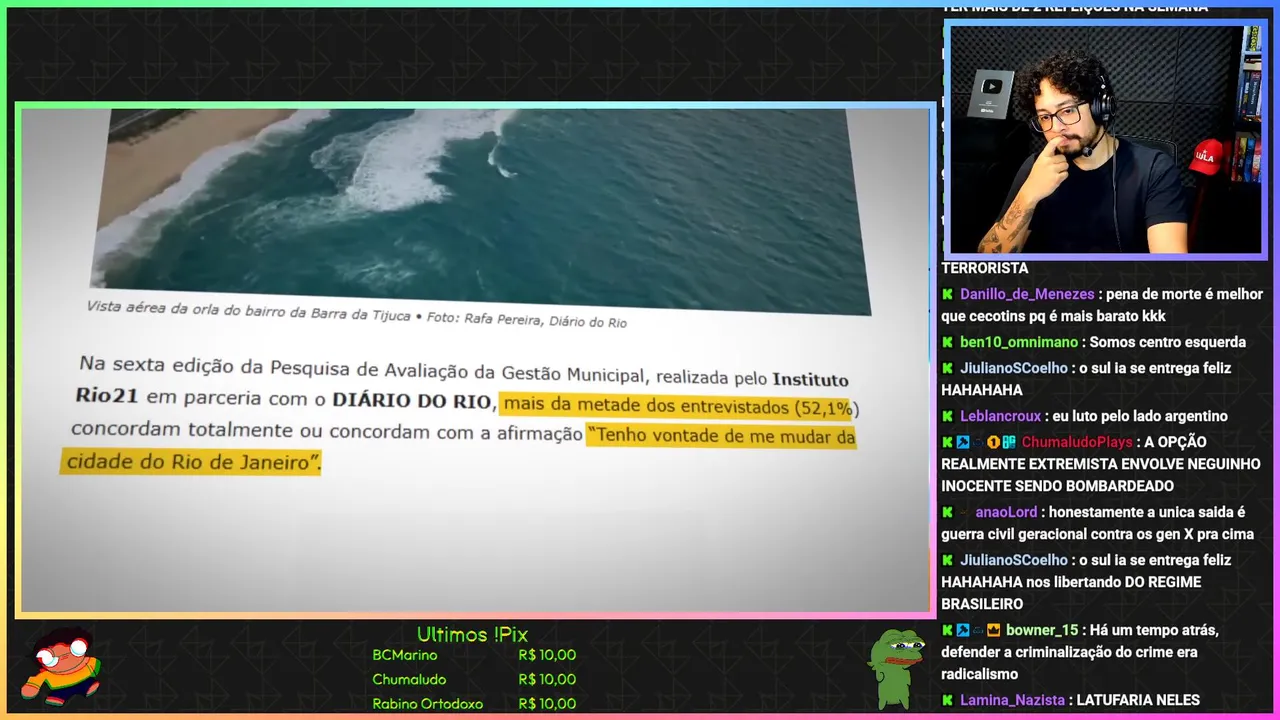
Task: Click 'eu luto pelo lado argentino' message
Action: click(x=1140, y=416)
